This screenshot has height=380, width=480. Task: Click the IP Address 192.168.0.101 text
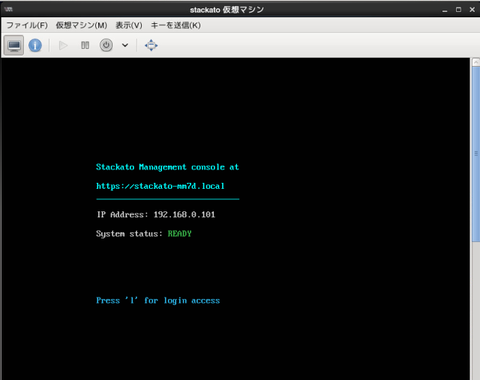pos(156,214)
